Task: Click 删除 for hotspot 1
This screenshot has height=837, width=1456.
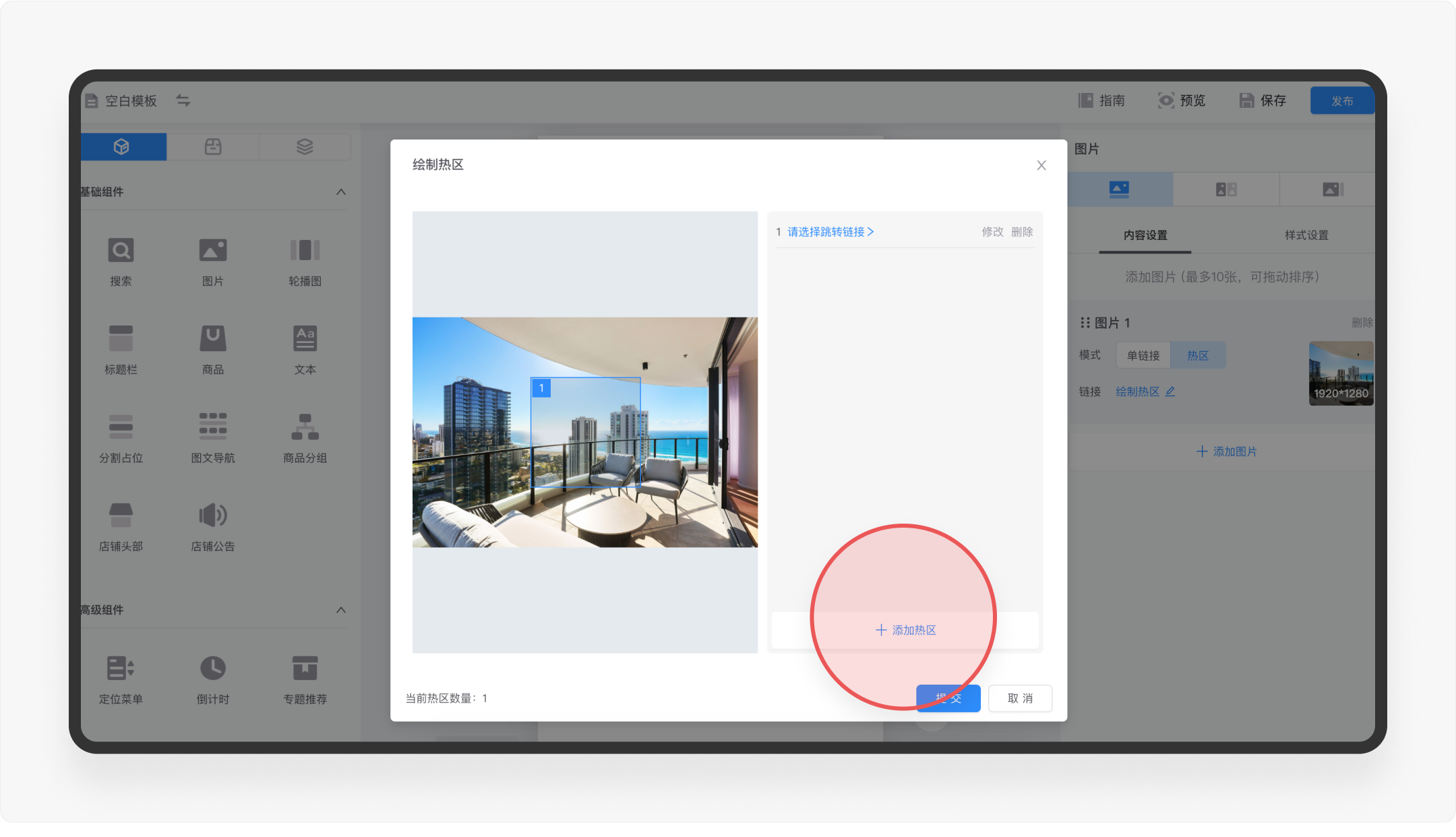Action: pos(1022,232)
